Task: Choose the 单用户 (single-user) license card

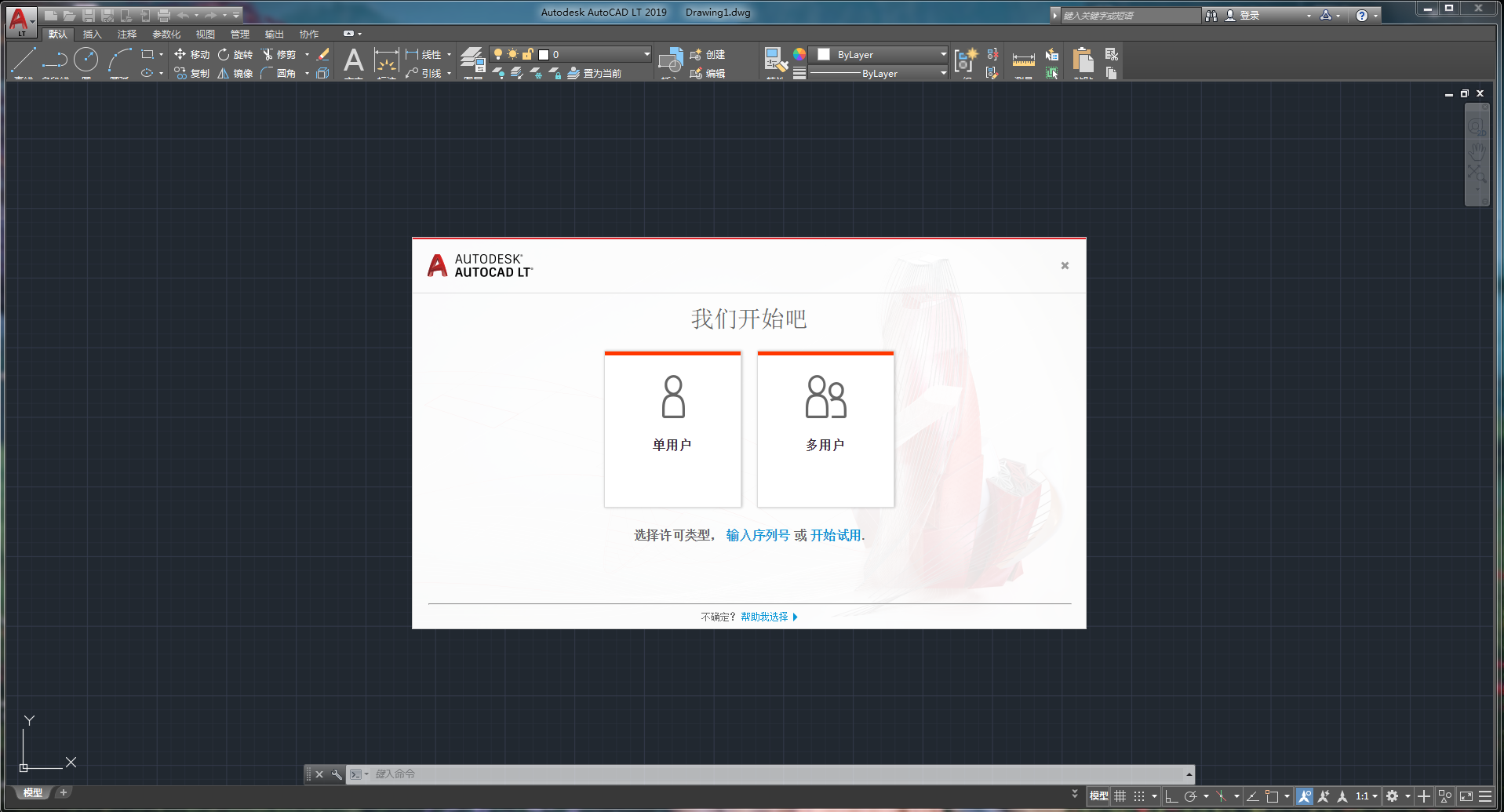Action: coord(672,429)
